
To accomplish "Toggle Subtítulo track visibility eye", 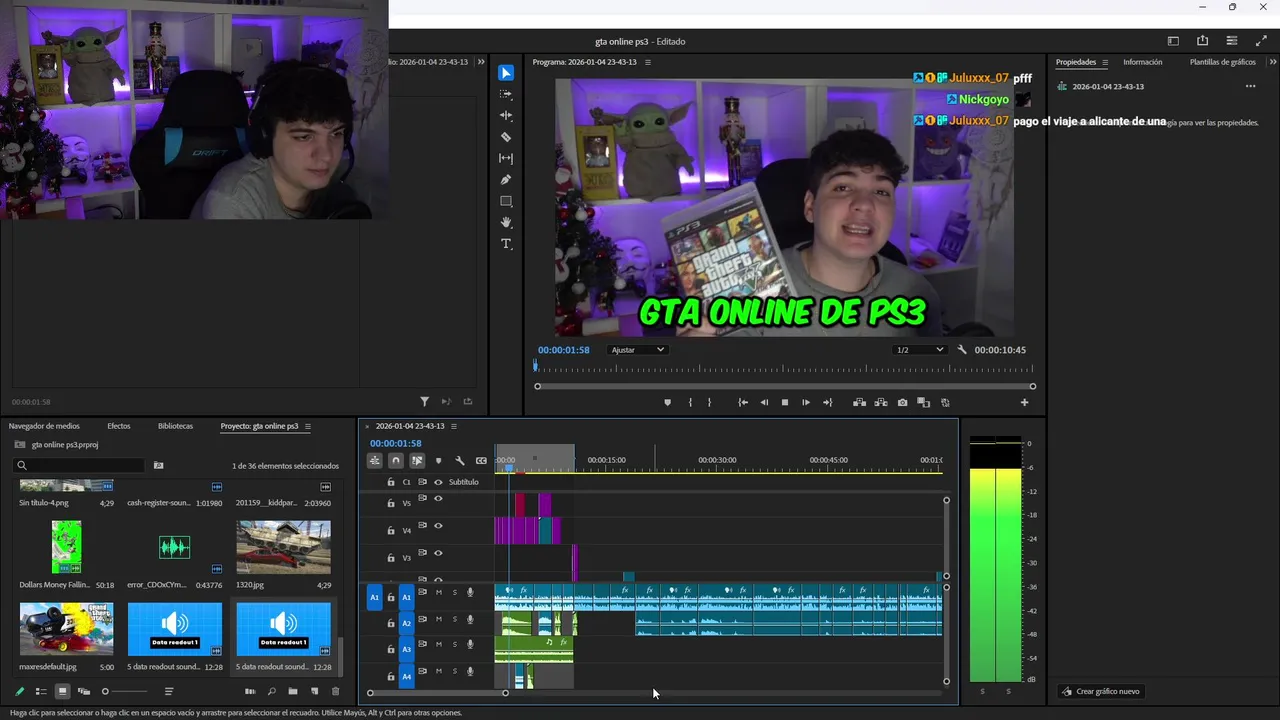I will click(438, 482).
